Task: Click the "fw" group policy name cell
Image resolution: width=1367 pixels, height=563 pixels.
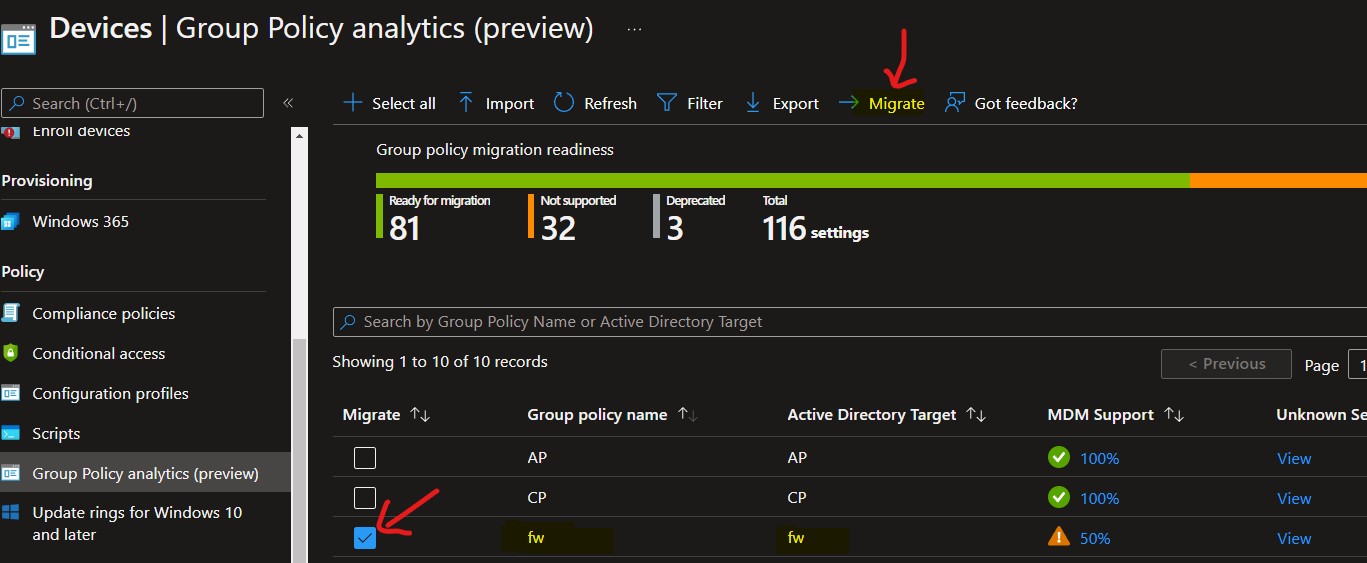Action: [x=536, y=538]
